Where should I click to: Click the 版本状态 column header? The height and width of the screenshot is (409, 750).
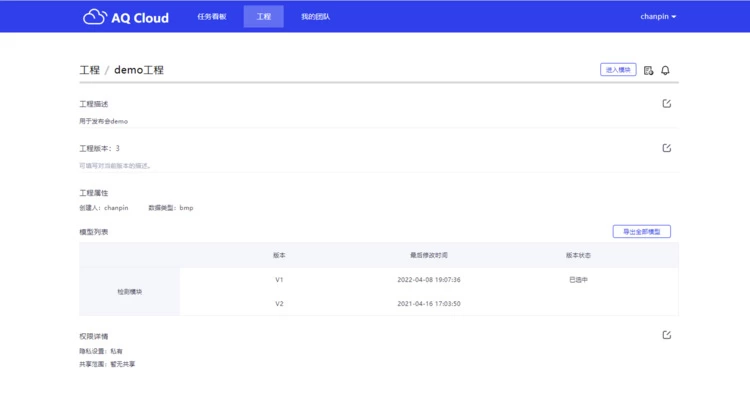point(578,255)
